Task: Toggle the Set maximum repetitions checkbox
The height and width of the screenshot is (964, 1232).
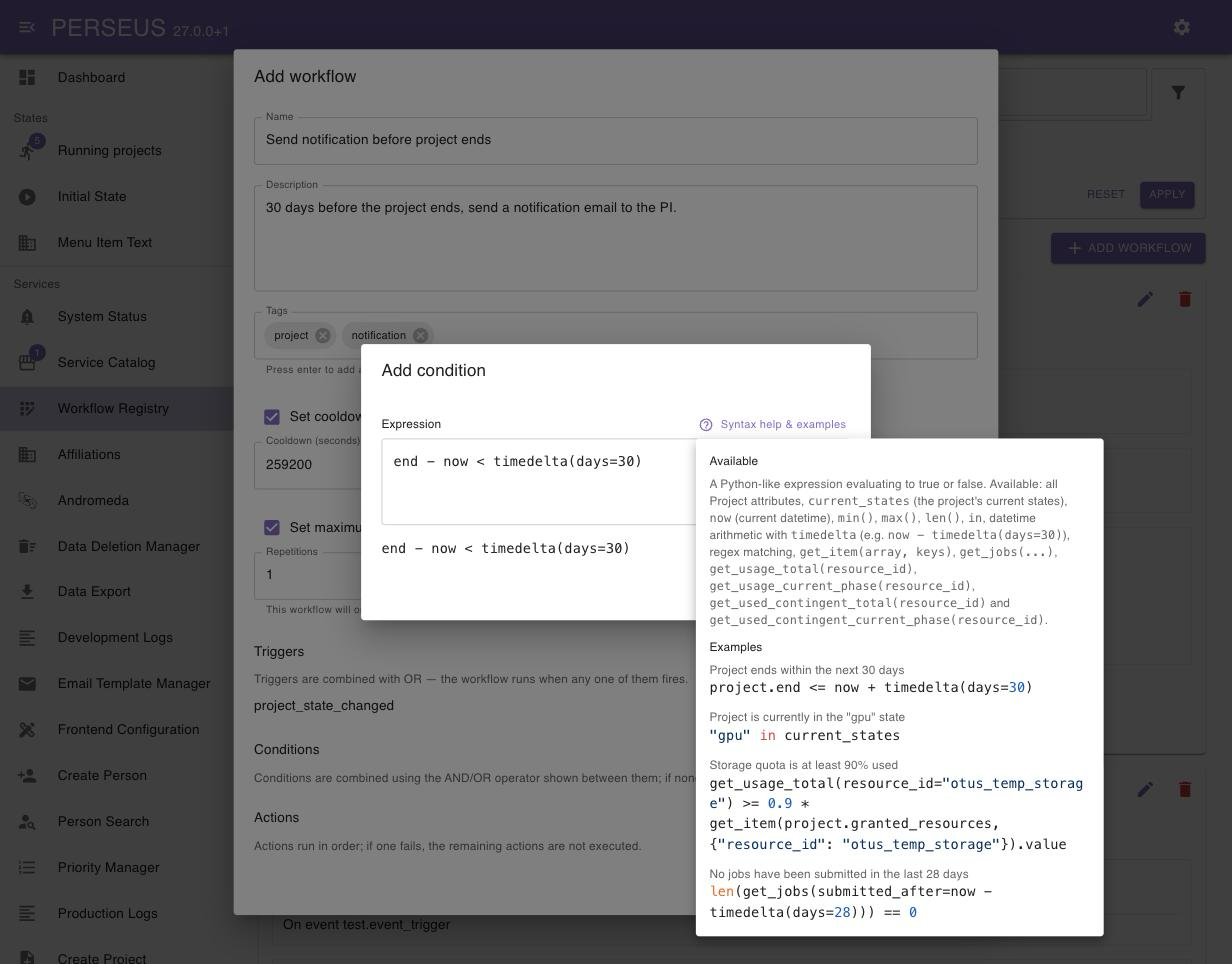Action: click(x=272, y=527)
